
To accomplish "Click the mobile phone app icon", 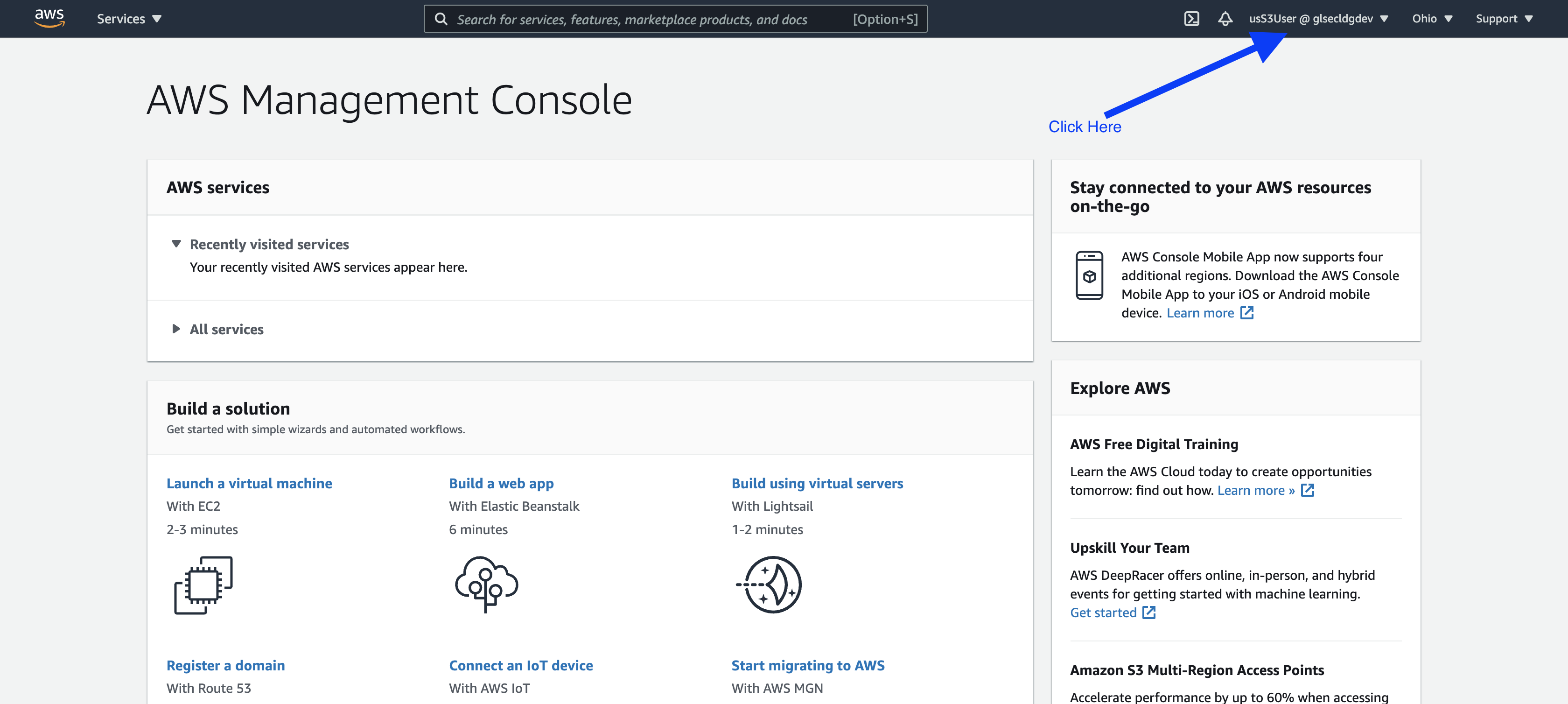I will pyautogui.click(x=1089, y=275).
